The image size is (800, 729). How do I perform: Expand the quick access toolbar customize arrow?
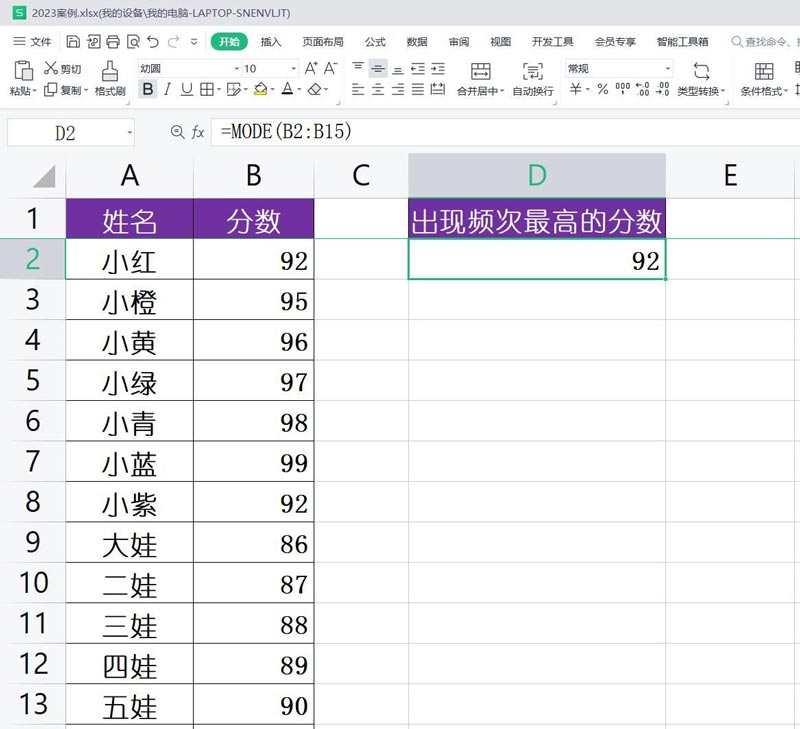(194, 41)
